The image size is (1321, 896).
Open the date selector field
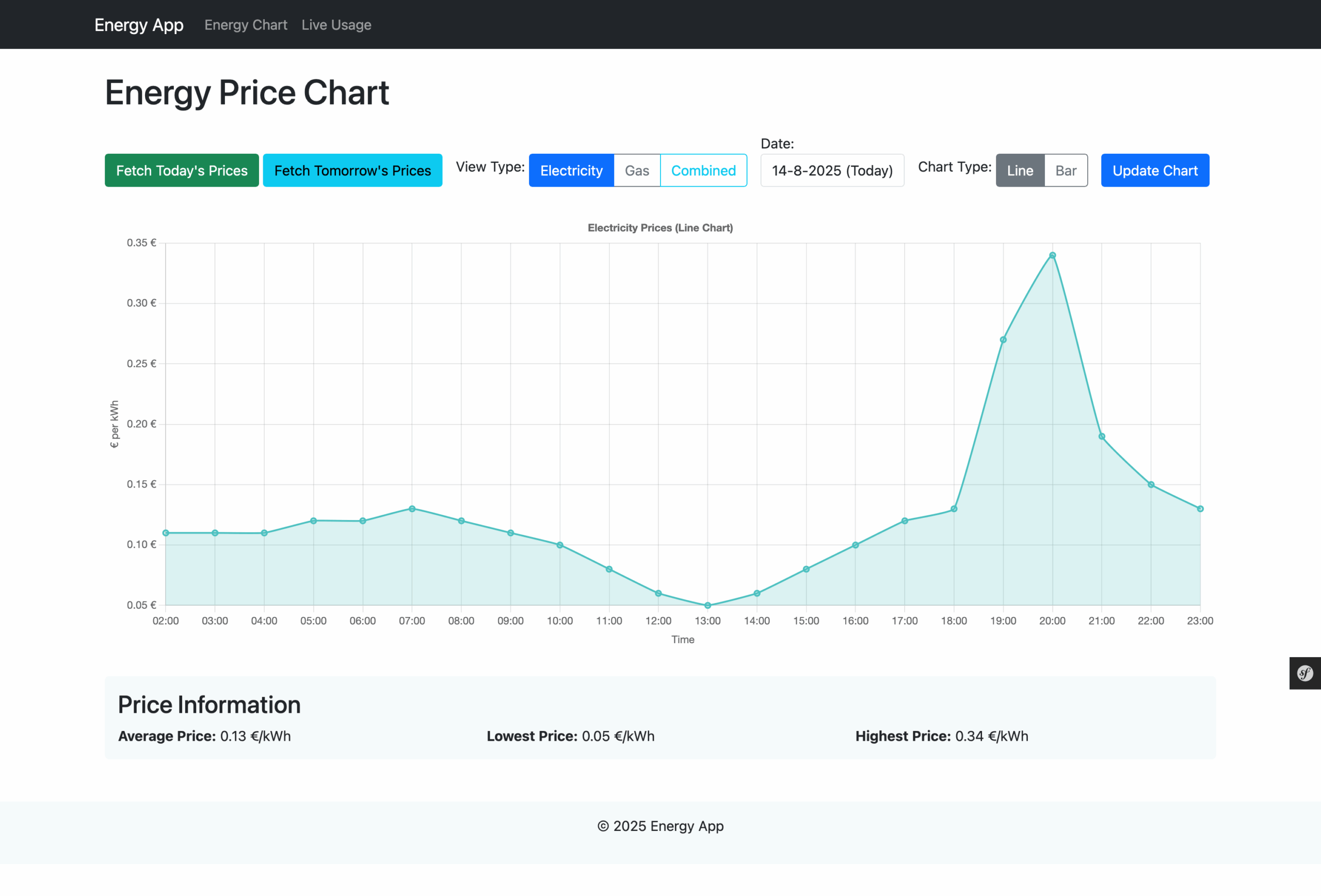tap(832, 170)
